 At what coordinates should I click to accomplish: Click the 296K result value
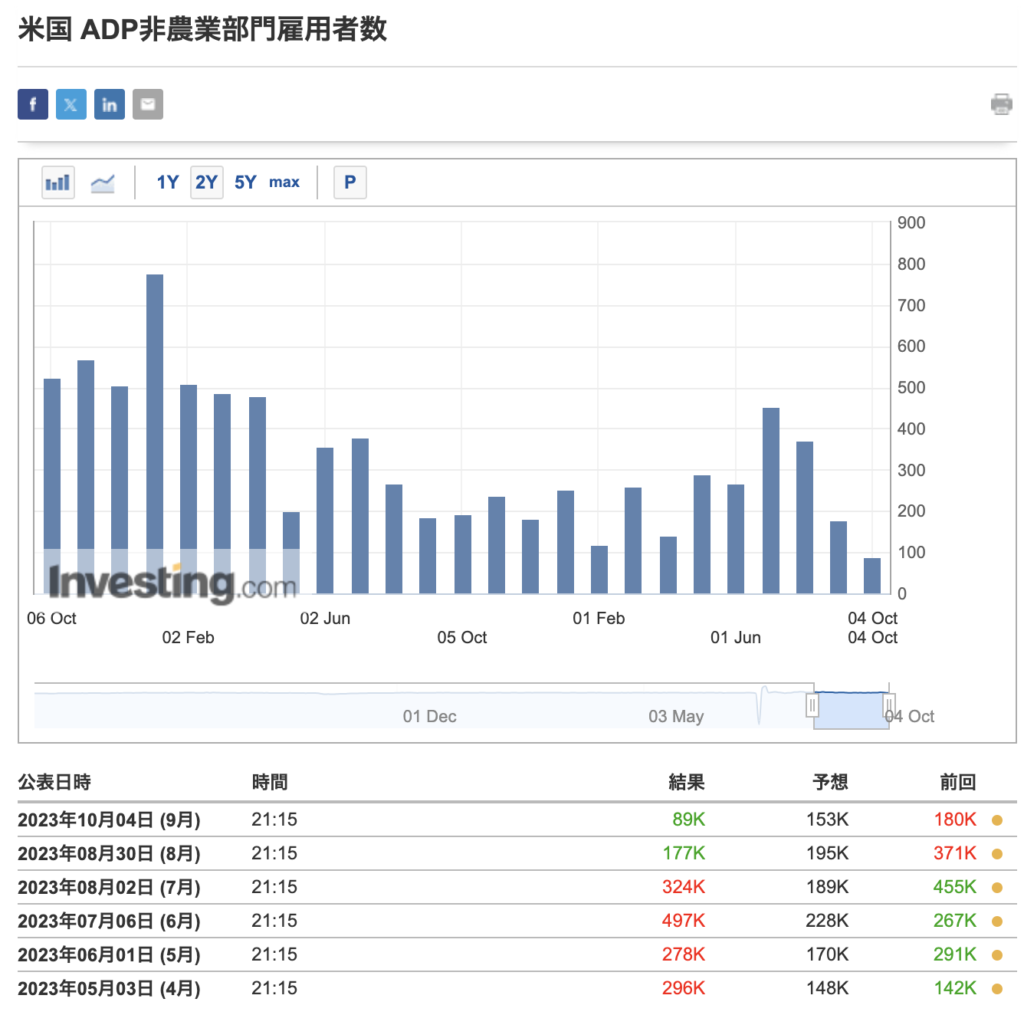click(684, 988)
